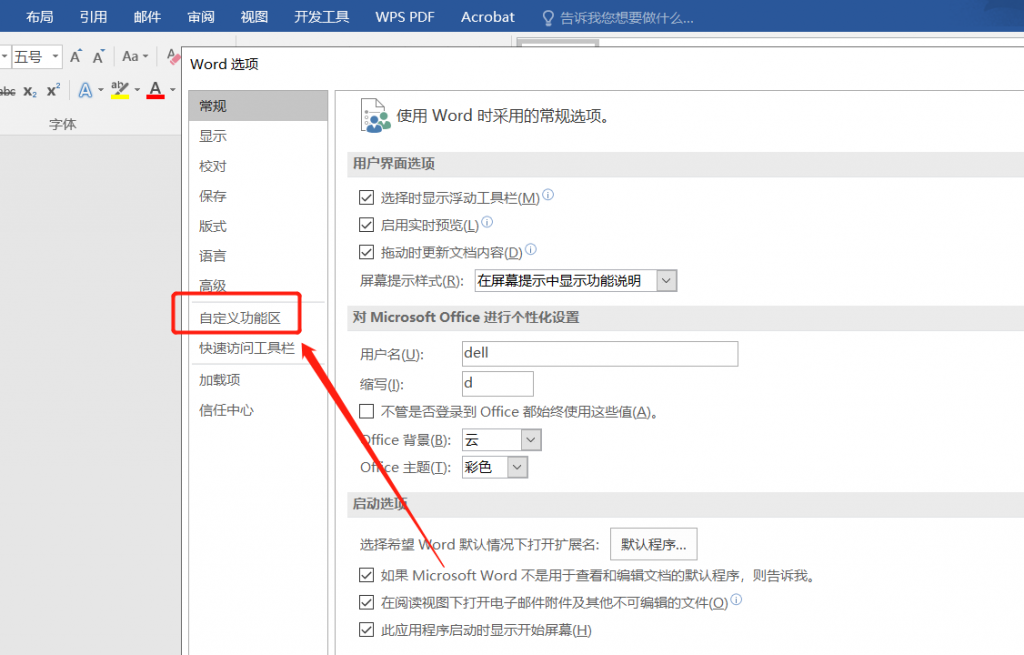Switch to the 邮件 ribbon tab
Image resolution: width=1024 pixels, height=655 pixels.
[x=147, y=17]
